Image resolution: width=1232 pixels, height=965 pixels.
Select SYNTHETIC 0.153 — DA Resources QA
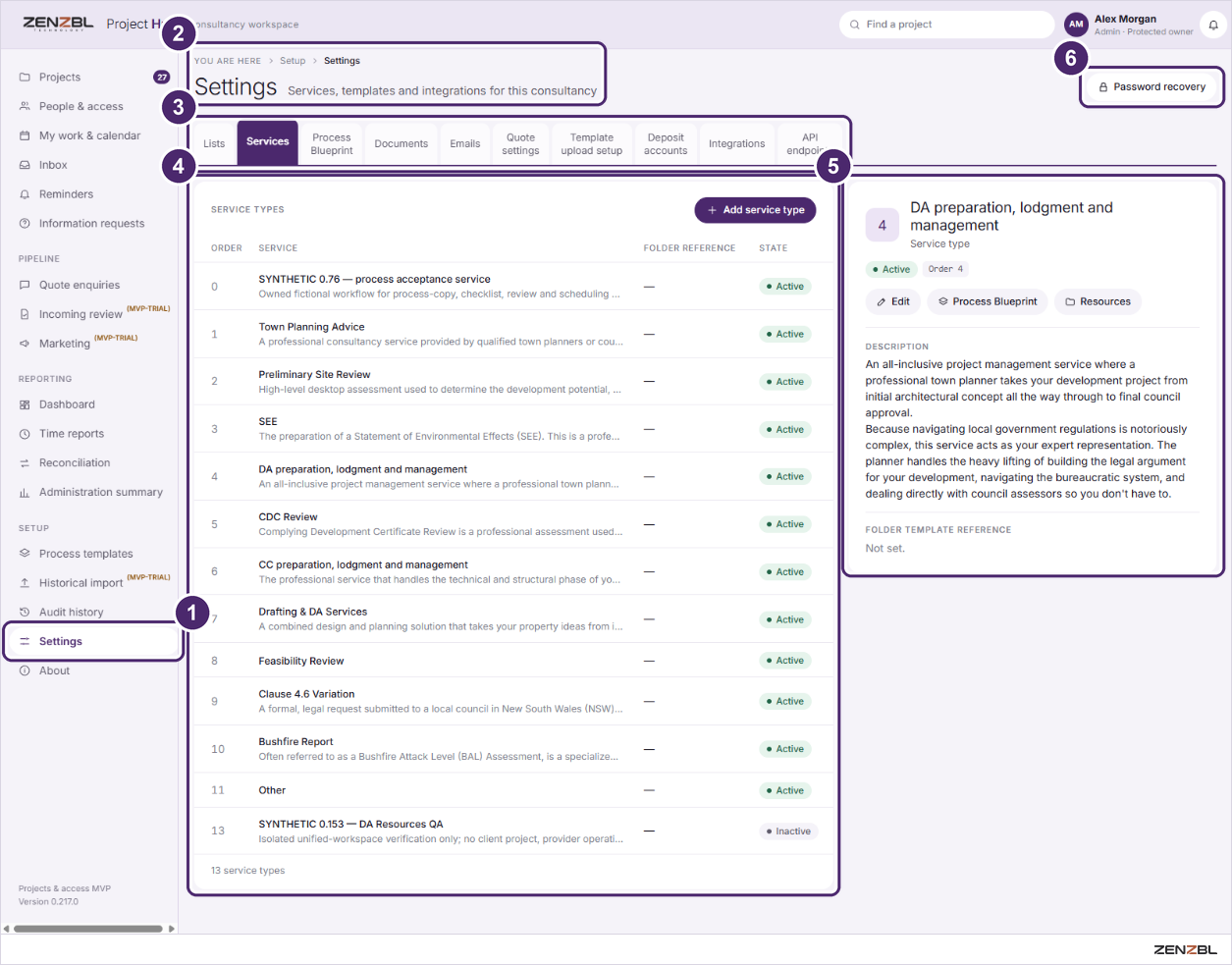tap(515, 831)
